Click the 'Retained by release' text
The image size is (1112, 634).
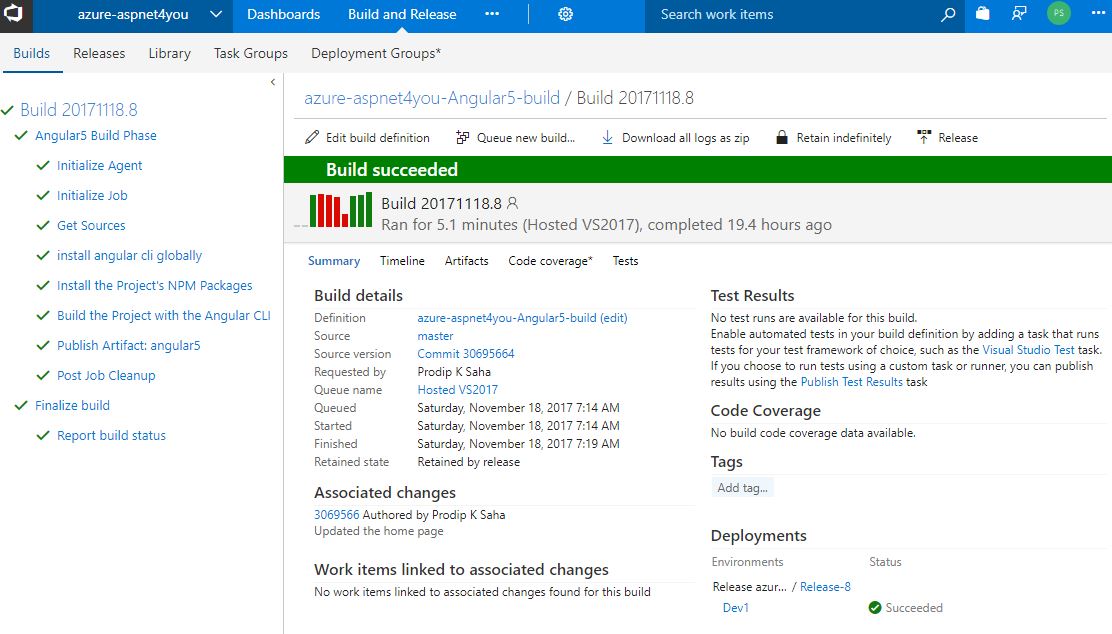pos(469,462)
